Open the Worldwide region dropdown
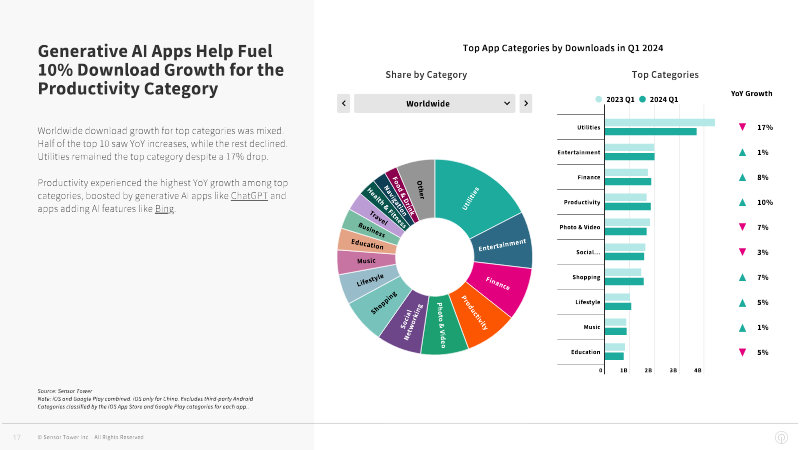This screenshot has width=800, height=450. pyautogui.click(x=435, y=104)
